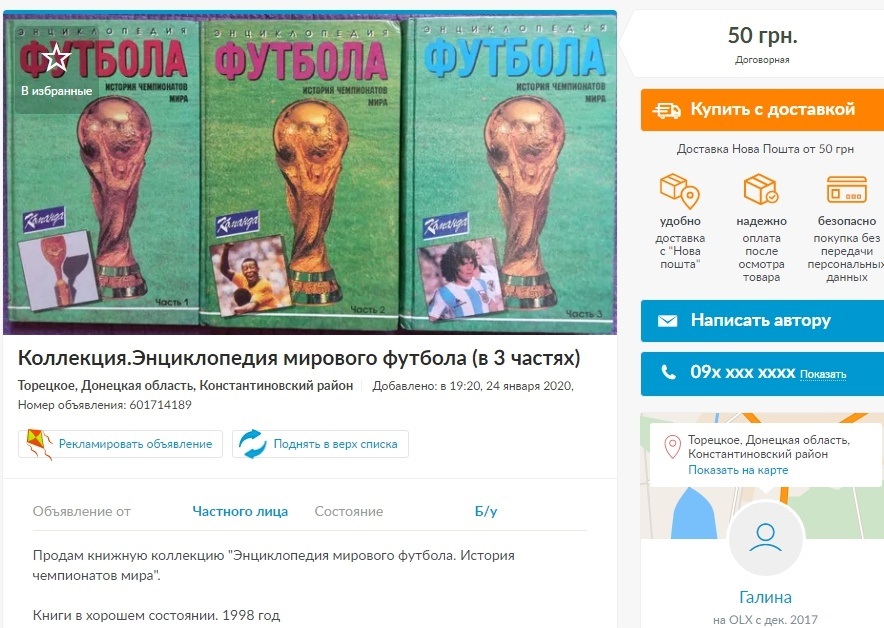The height and width of the screenshot is (628, 884).
Task: Select the Б/у condition link
Action: coord(486,511)
